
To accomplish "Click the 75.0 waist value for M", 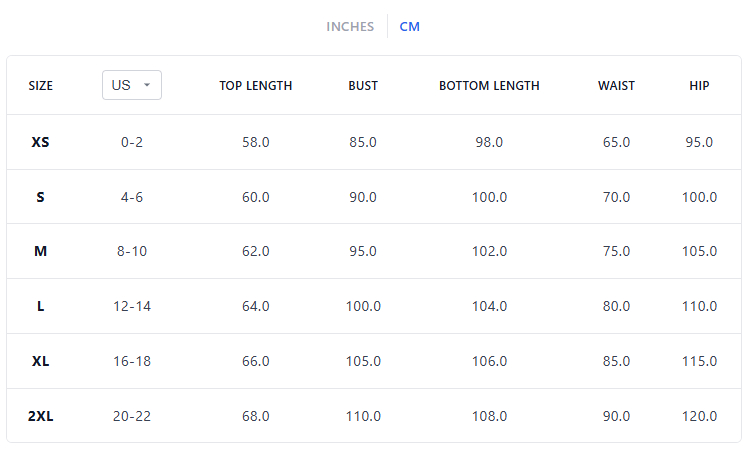I will 616,251.
